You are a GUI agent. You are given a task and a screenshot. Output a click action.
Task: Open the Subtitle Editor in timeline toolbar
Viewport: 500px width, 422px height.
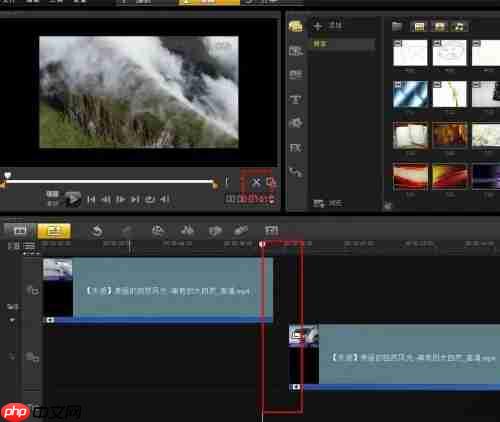pyautogui.click(x=271, y=230)
